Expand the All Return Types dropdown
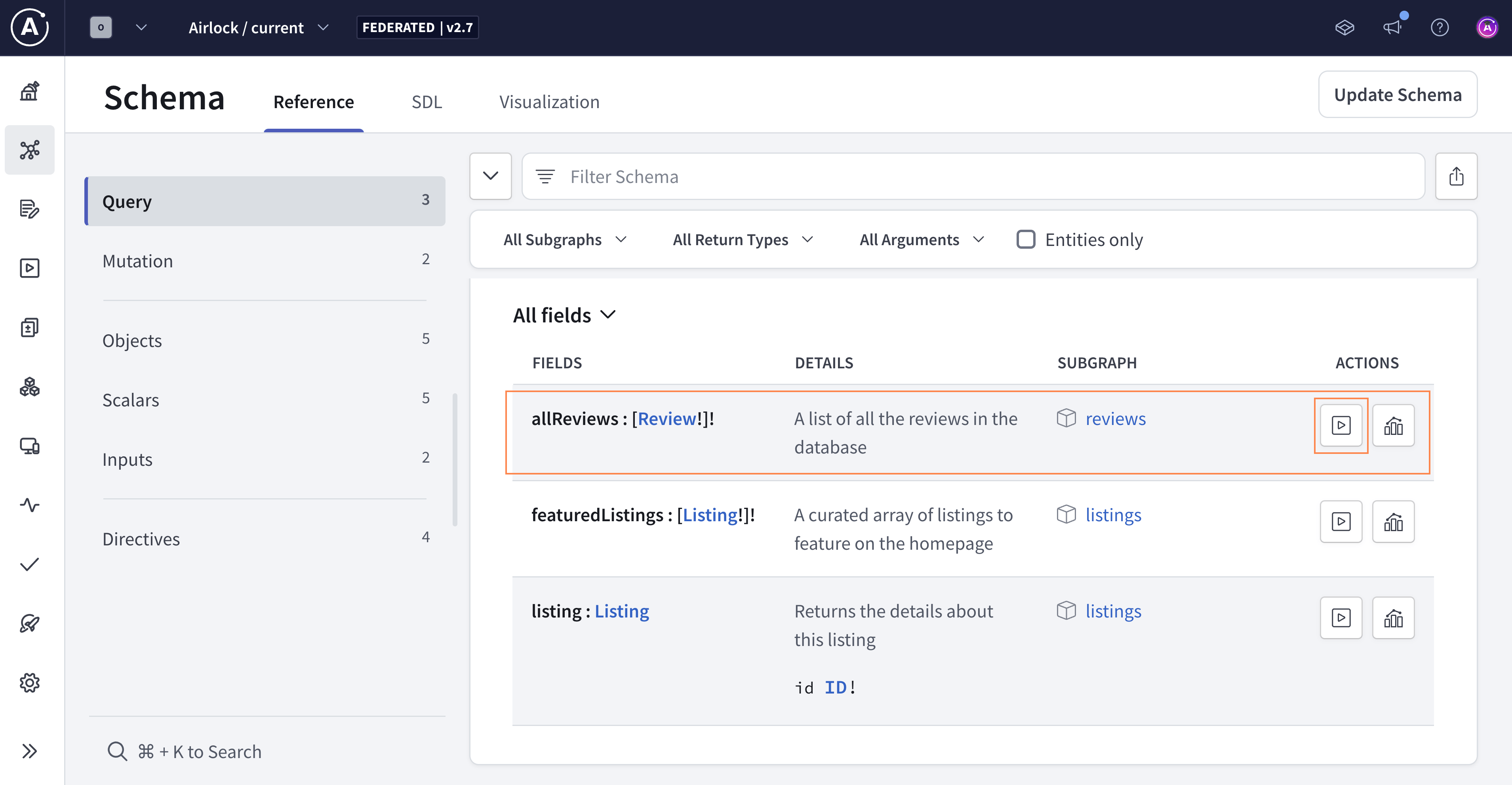This screenshot has height=785, width=1512. tap(742, 239)
